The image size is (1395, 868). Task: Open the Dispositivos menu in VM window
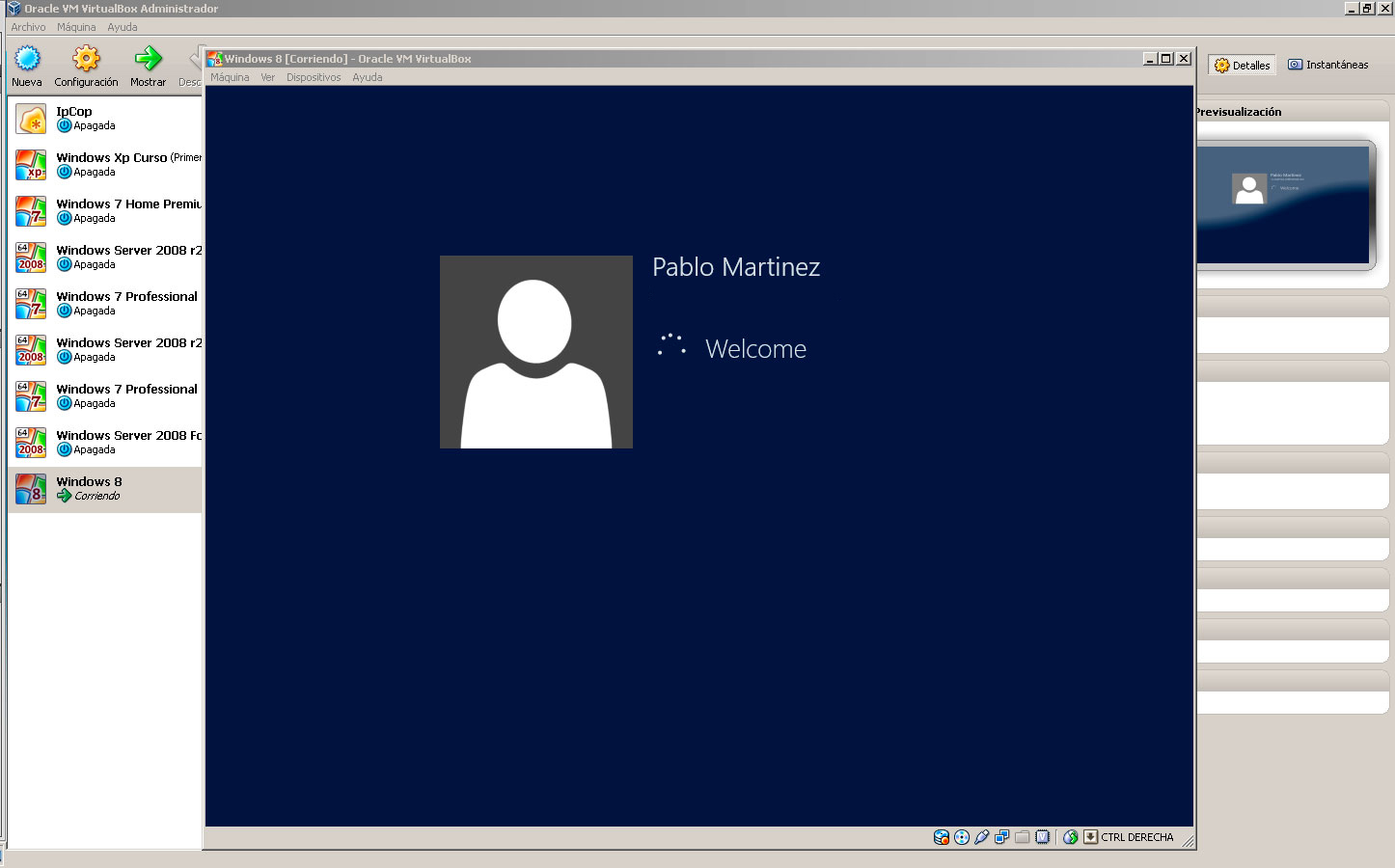tap(313, 77)
